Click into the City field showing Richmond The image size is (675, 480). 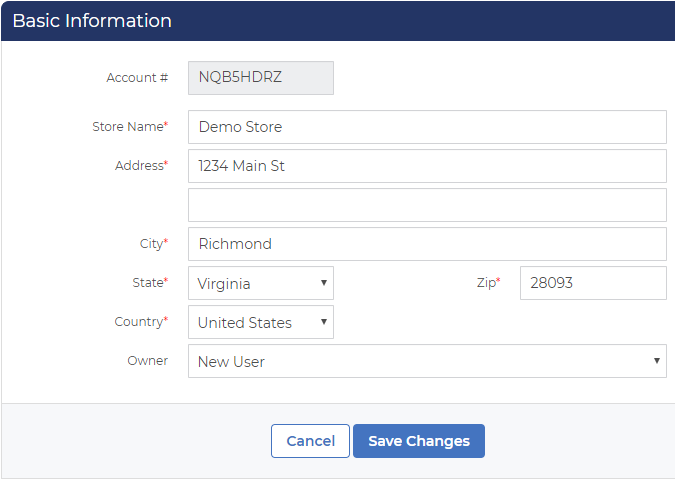coord(427,244)
